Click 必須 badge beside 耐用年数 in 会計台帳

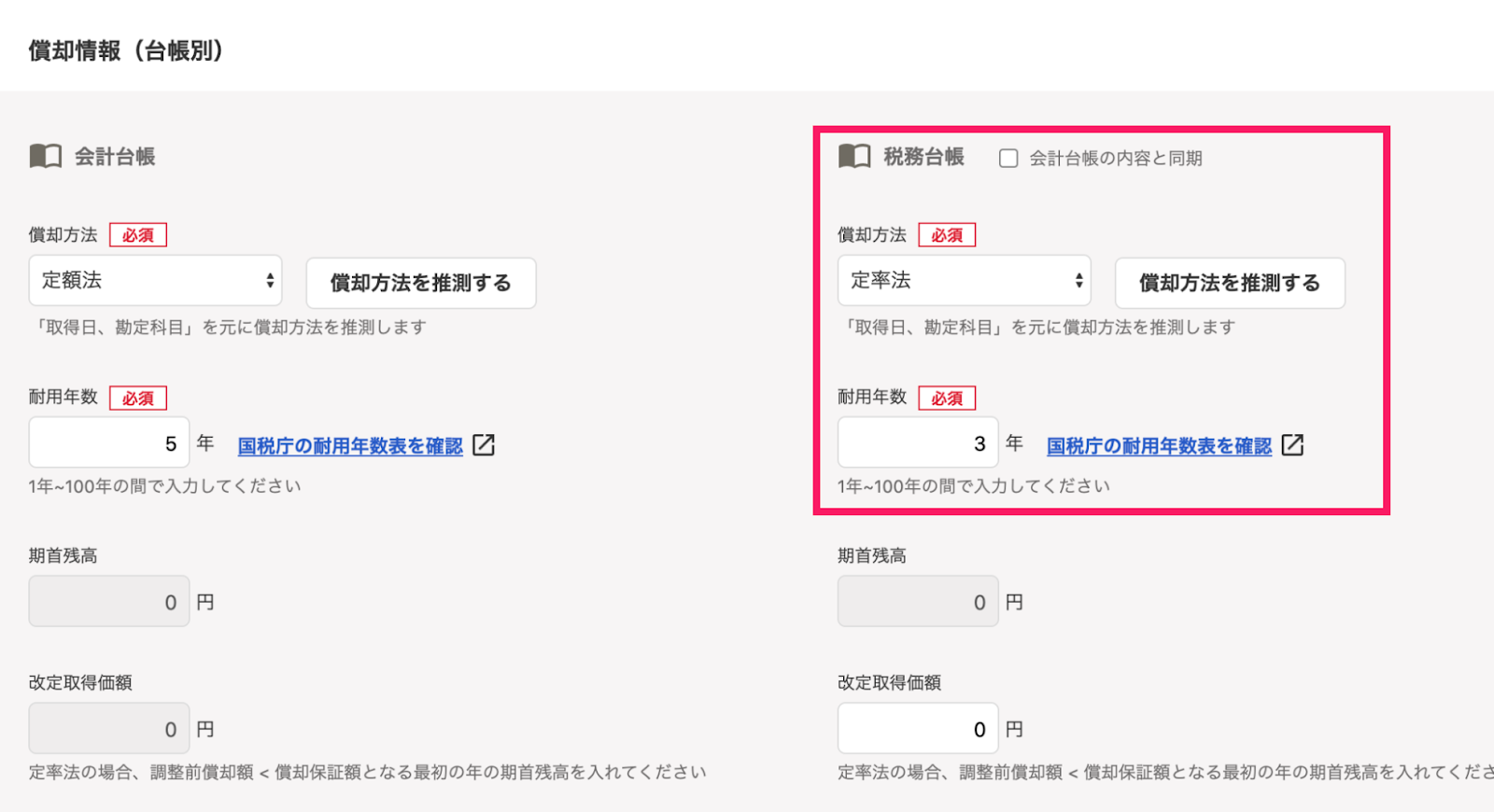(138, 398)
